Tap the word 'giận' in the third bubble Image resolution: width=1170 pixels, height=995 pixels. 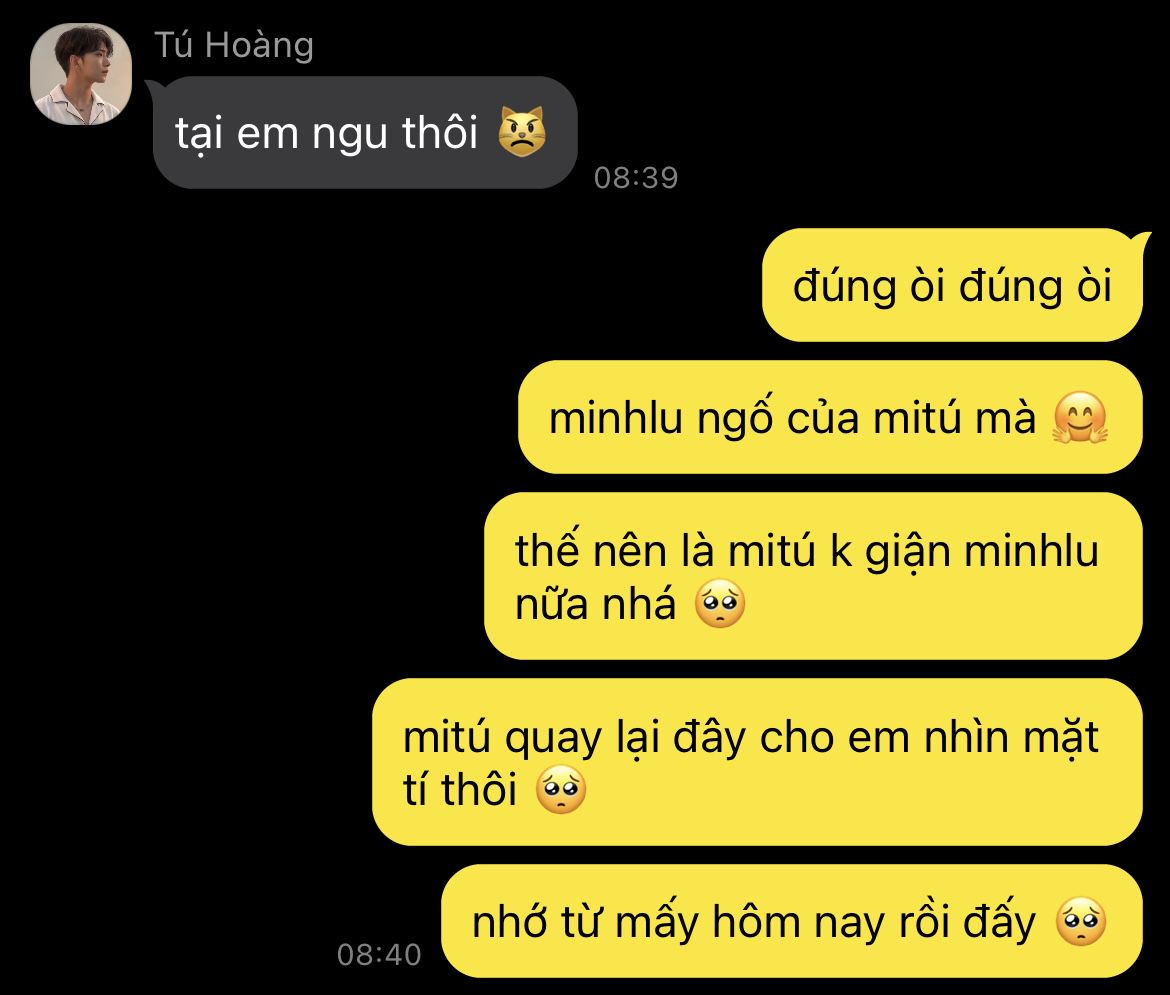[x=907, y=554]
